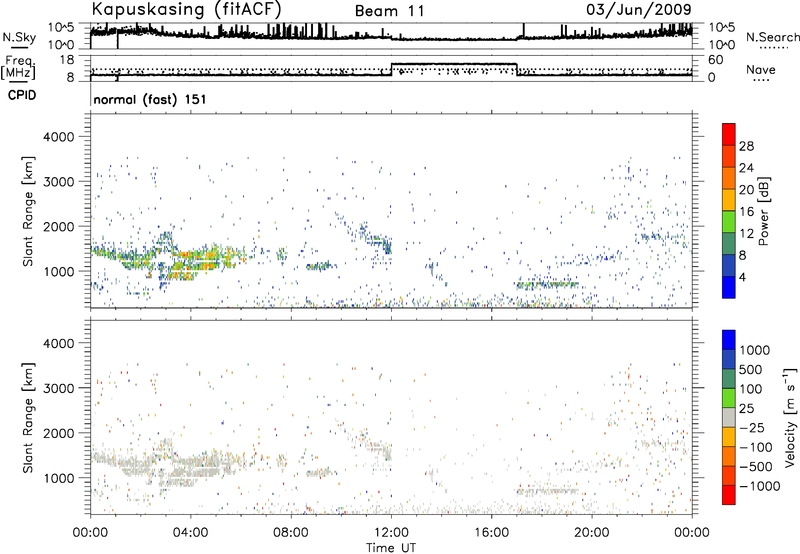Click the date '03/Jun/2009'

click(639, 9)
